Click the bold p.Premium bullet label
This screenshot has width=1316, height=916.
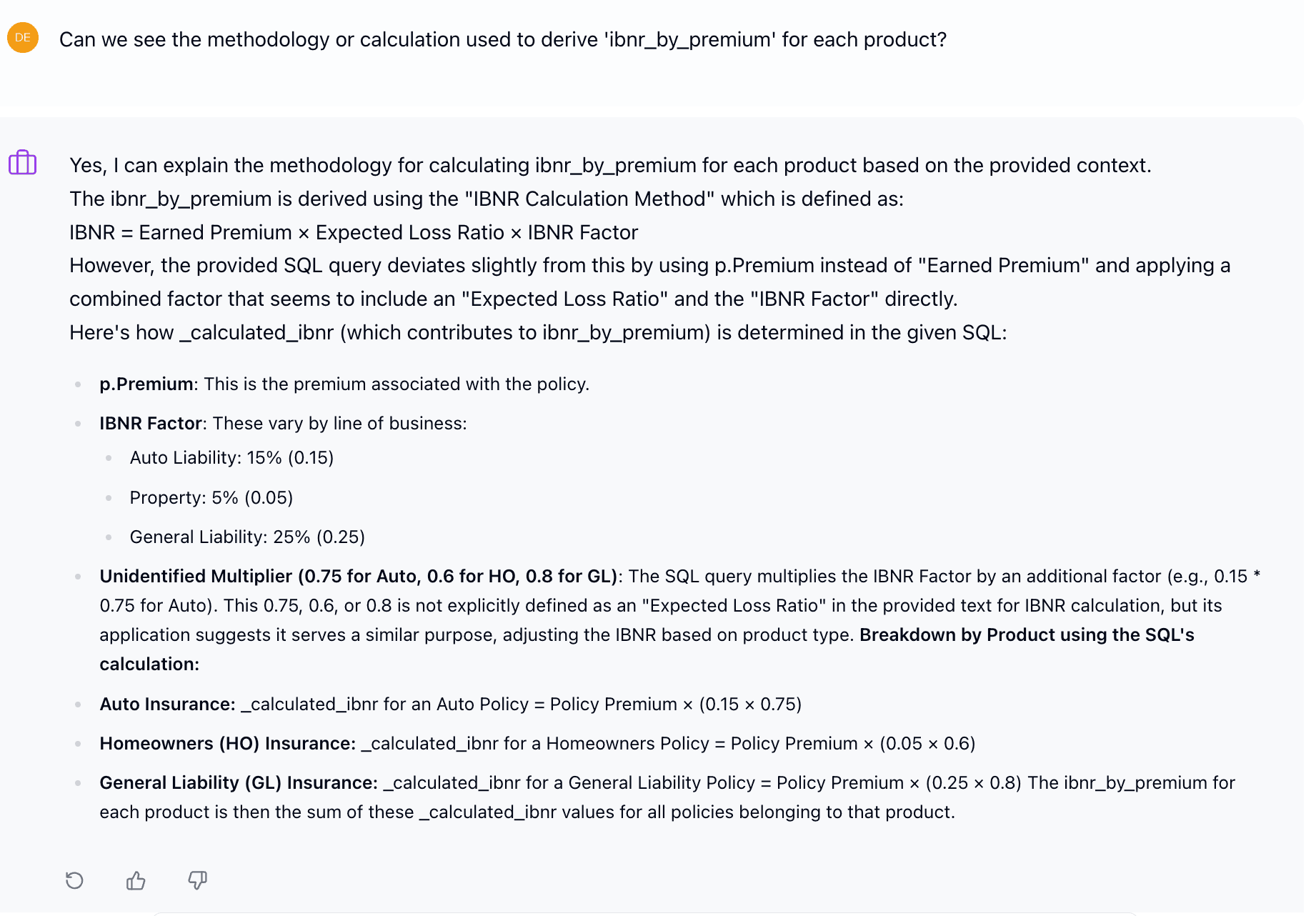(146, 384)
